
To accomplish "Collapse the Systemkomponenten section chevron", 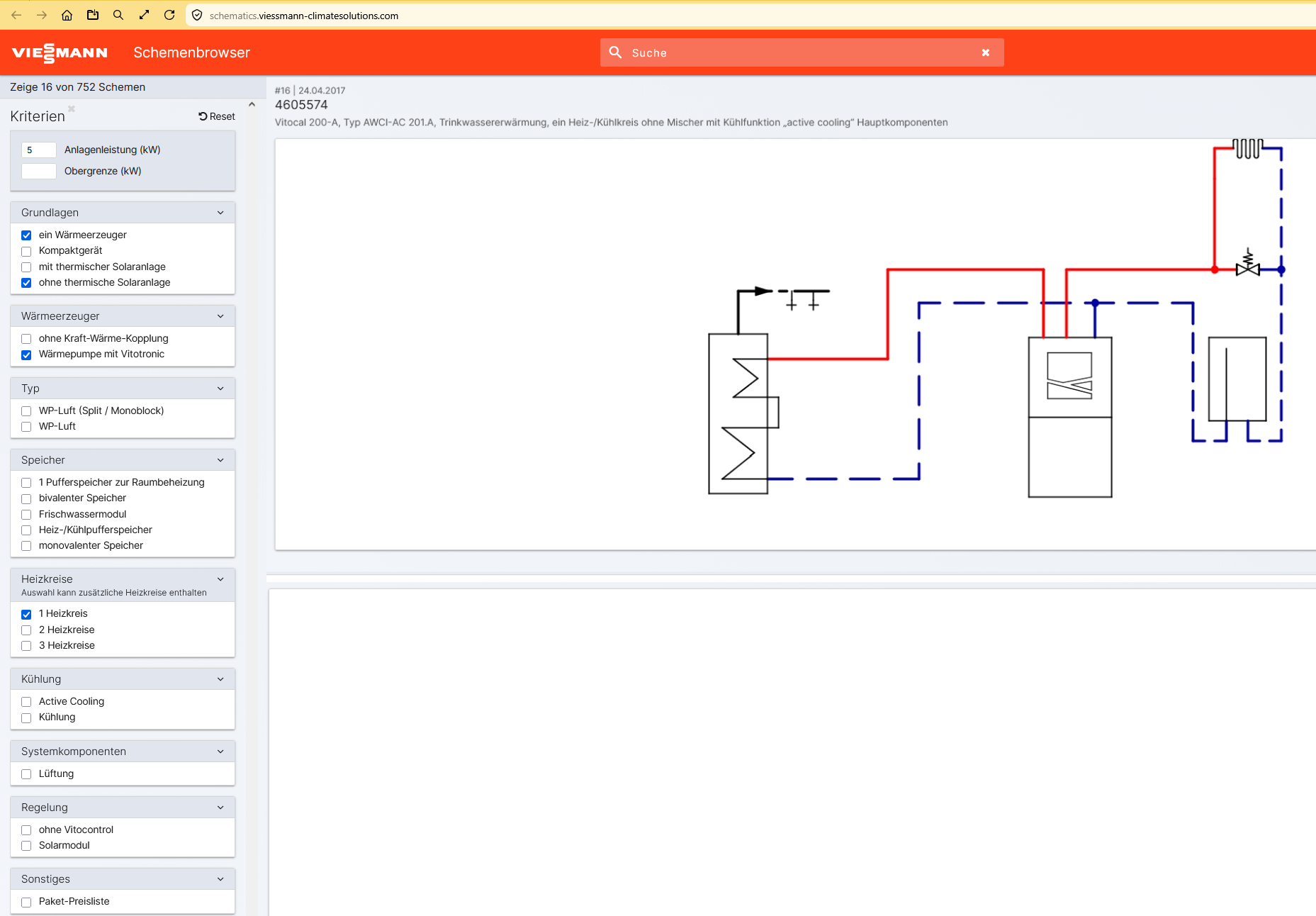I will point(220,752).
